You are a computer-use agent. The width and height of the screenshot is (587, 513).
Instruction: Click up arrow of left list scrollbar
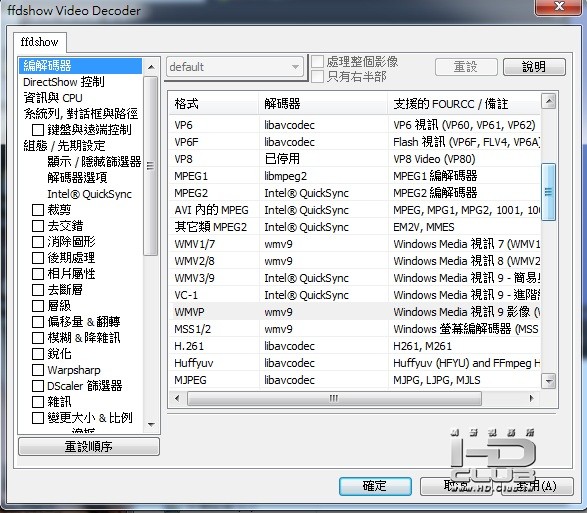(x=151, y=67)
